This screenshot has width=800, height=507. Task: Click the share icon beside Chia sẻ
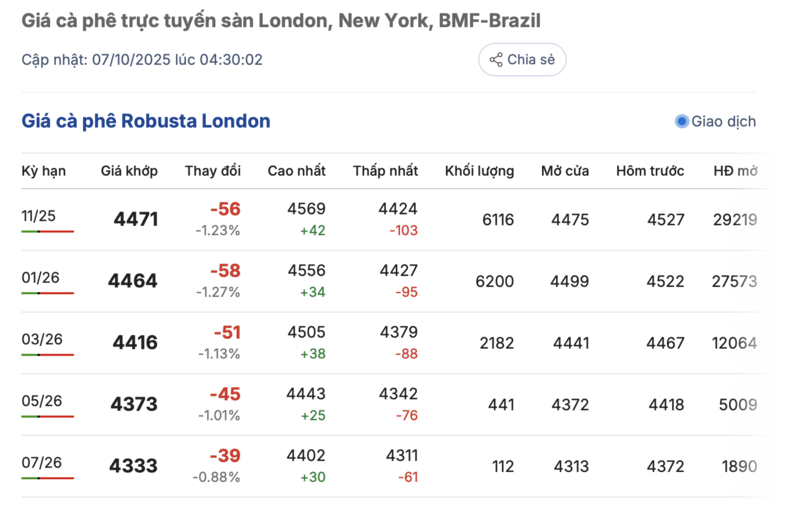tap(495, 60)
